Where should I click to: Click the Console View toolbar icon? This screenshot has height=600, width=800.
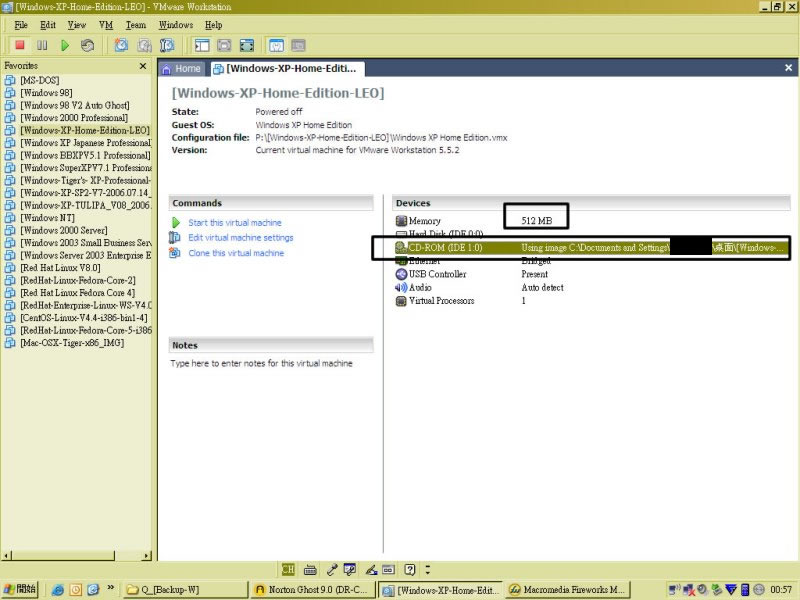tap(298, 45)
